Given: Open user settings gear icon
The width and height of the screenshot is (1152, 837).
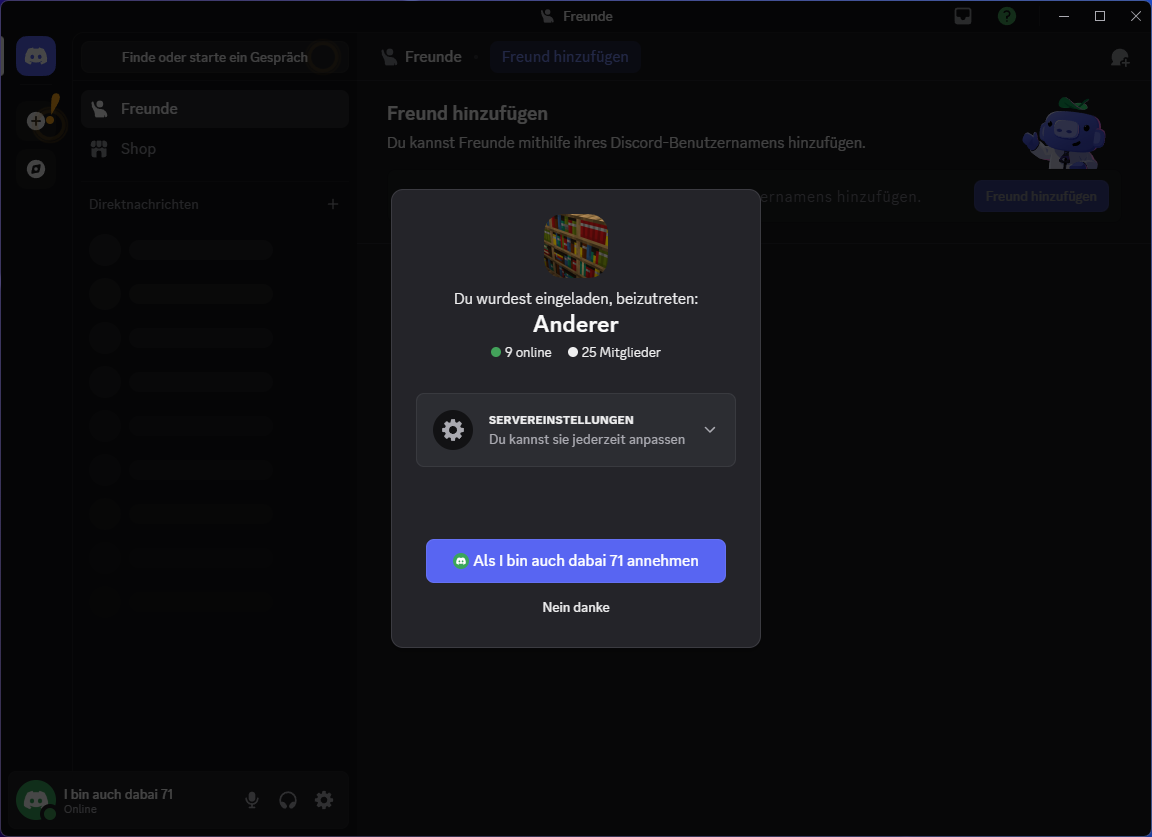Looking at the screenshot, I should click(324, 800).
